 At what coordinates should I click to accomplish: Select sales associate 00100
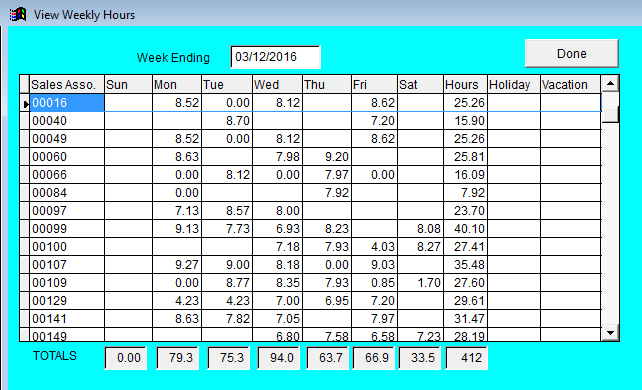click(67, 247)
